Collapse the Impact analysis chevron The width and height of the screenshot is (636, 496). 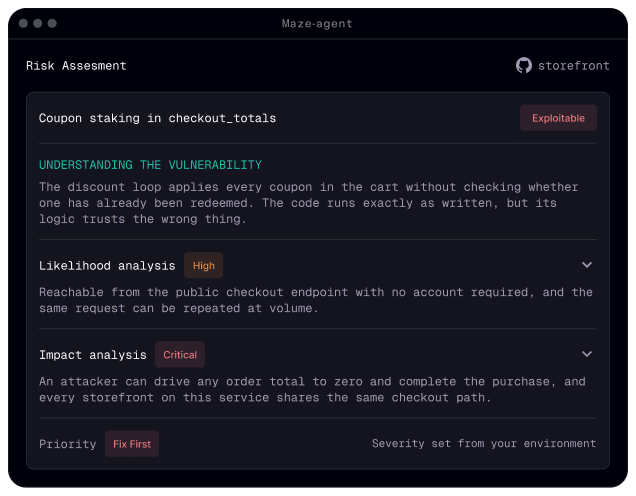(587, 354)
